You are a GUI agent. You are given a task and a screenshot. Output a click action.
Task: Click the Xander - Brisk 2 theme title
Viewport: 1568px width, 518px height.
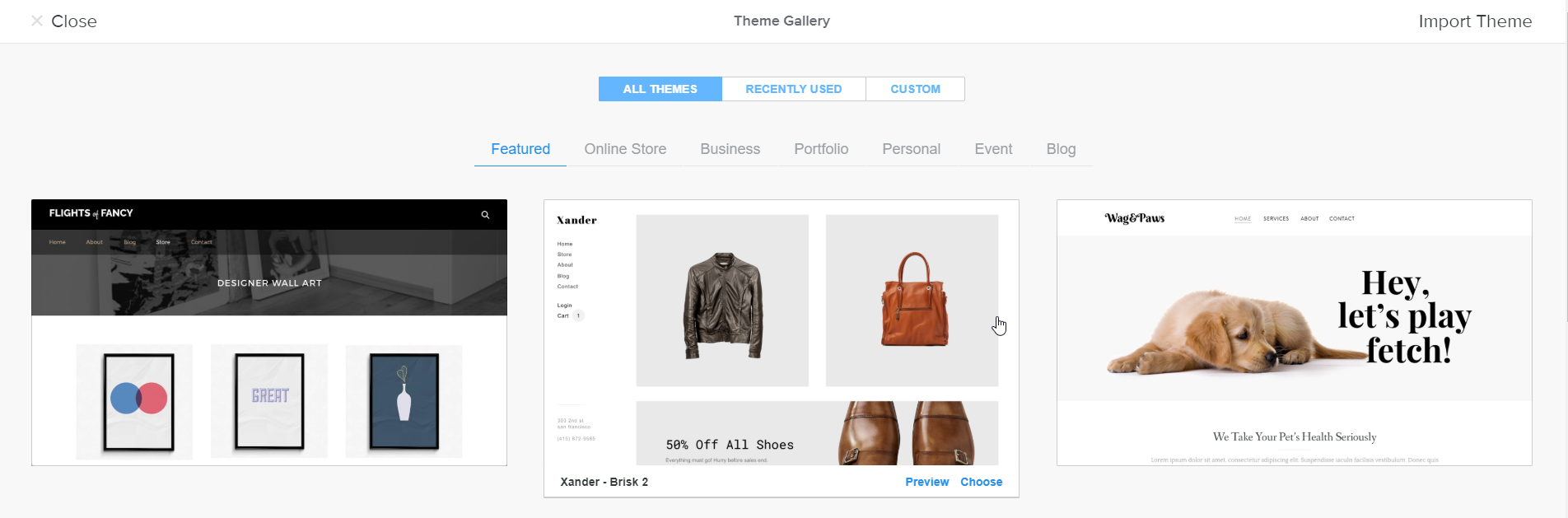(604, 482)
